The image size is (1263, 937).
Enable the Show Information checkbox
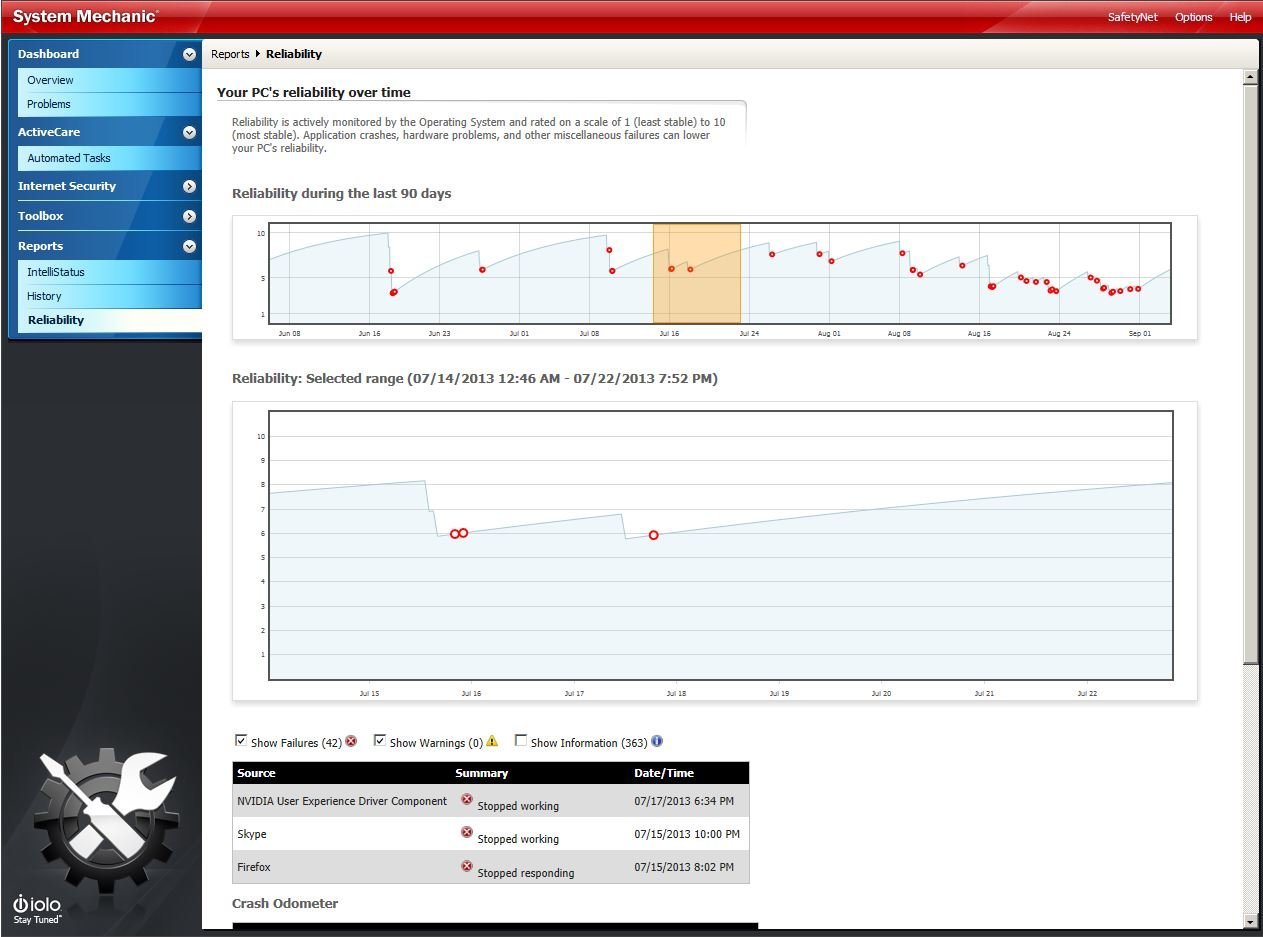pos(521,741)
